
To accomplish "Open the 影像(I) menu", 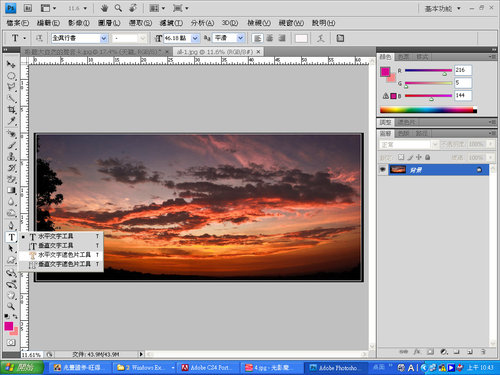I will coord(79,23).
